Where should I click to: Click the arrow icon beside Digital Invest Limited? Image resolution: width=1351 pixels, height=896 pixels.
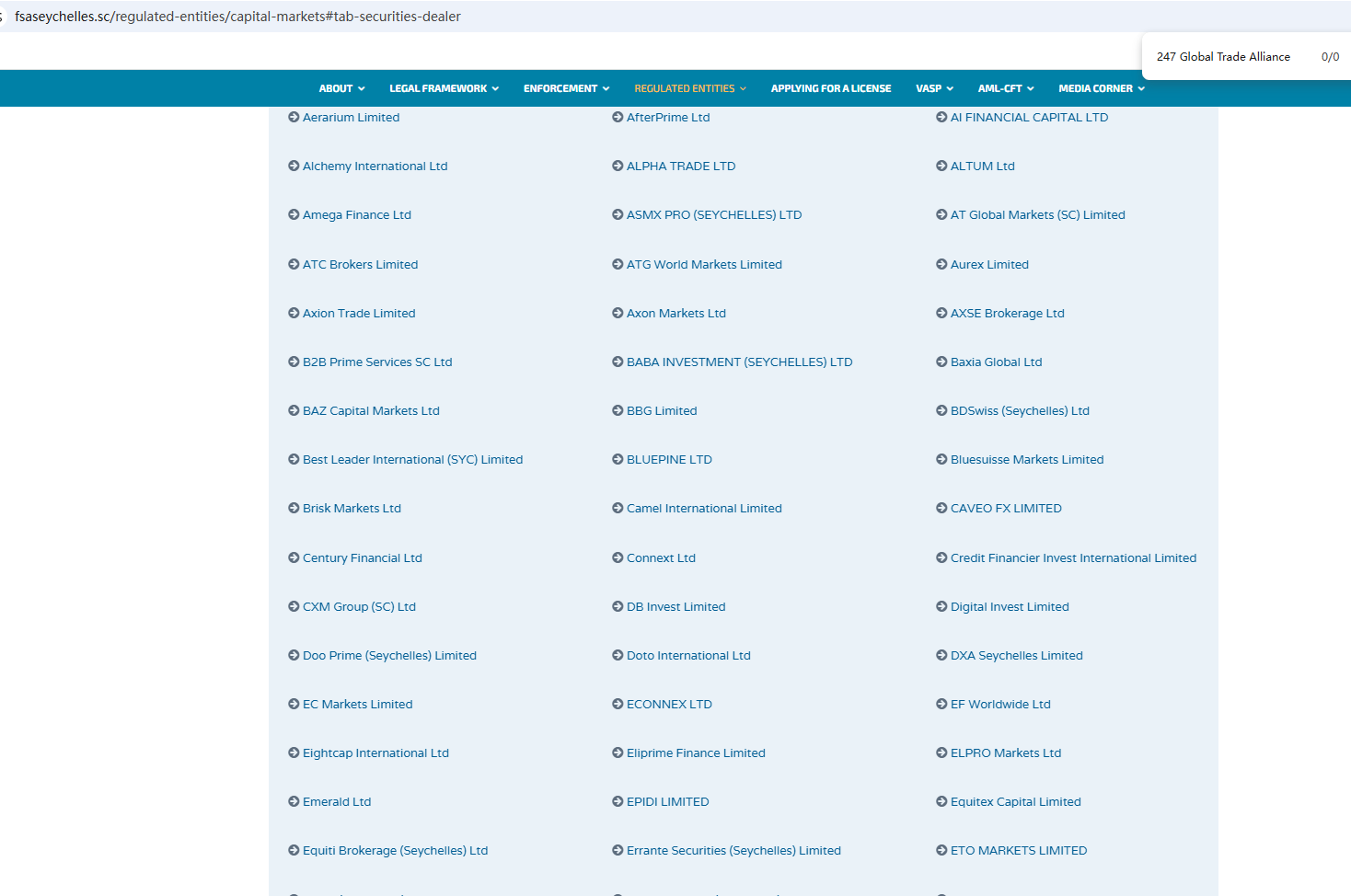coord(941,606)
